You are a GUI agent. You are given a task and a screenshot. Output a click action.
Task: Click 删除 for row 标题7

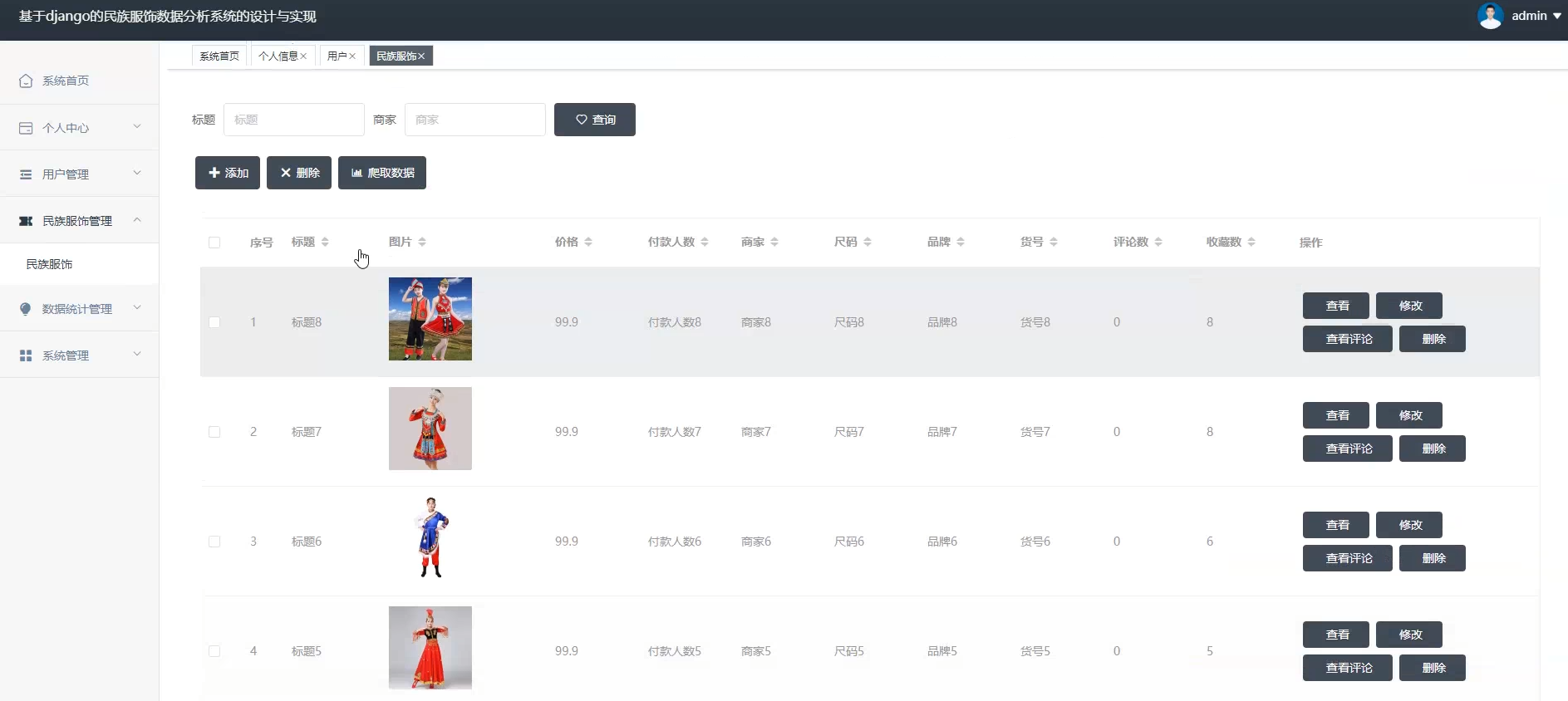click(1433, 449)
